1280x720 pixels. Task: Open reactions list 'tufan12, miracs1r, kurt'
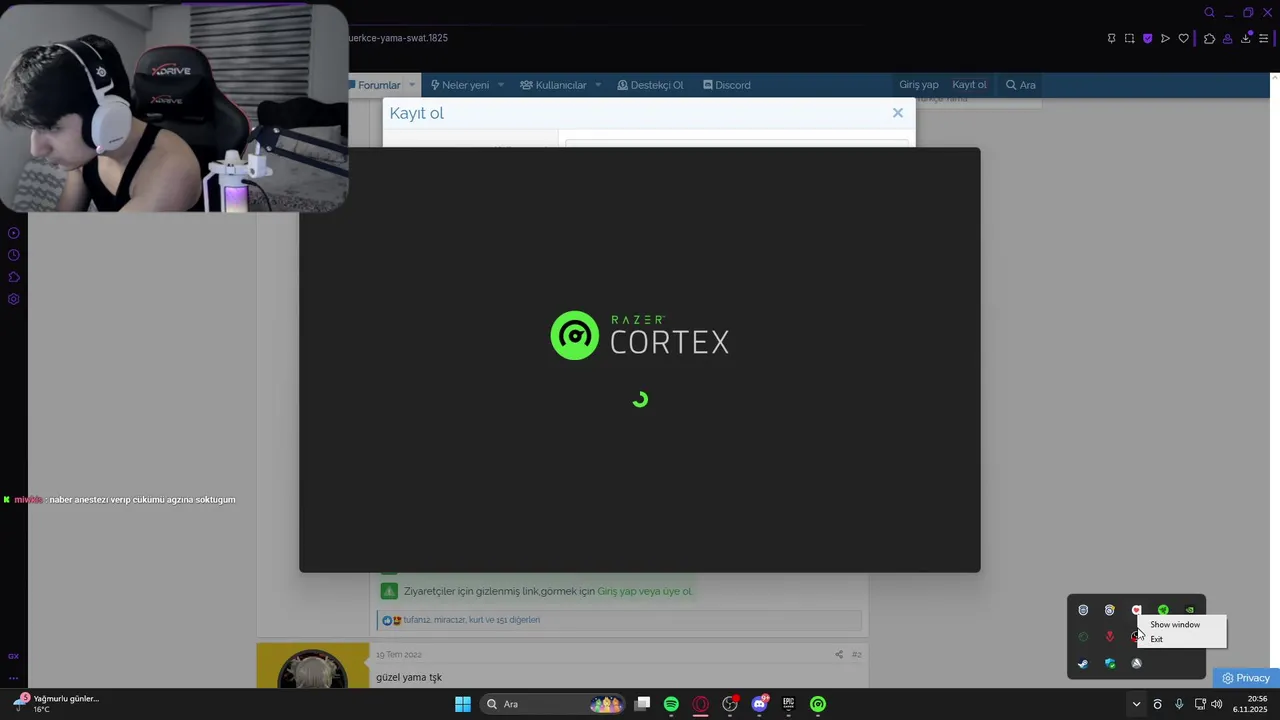coord(471,620)
